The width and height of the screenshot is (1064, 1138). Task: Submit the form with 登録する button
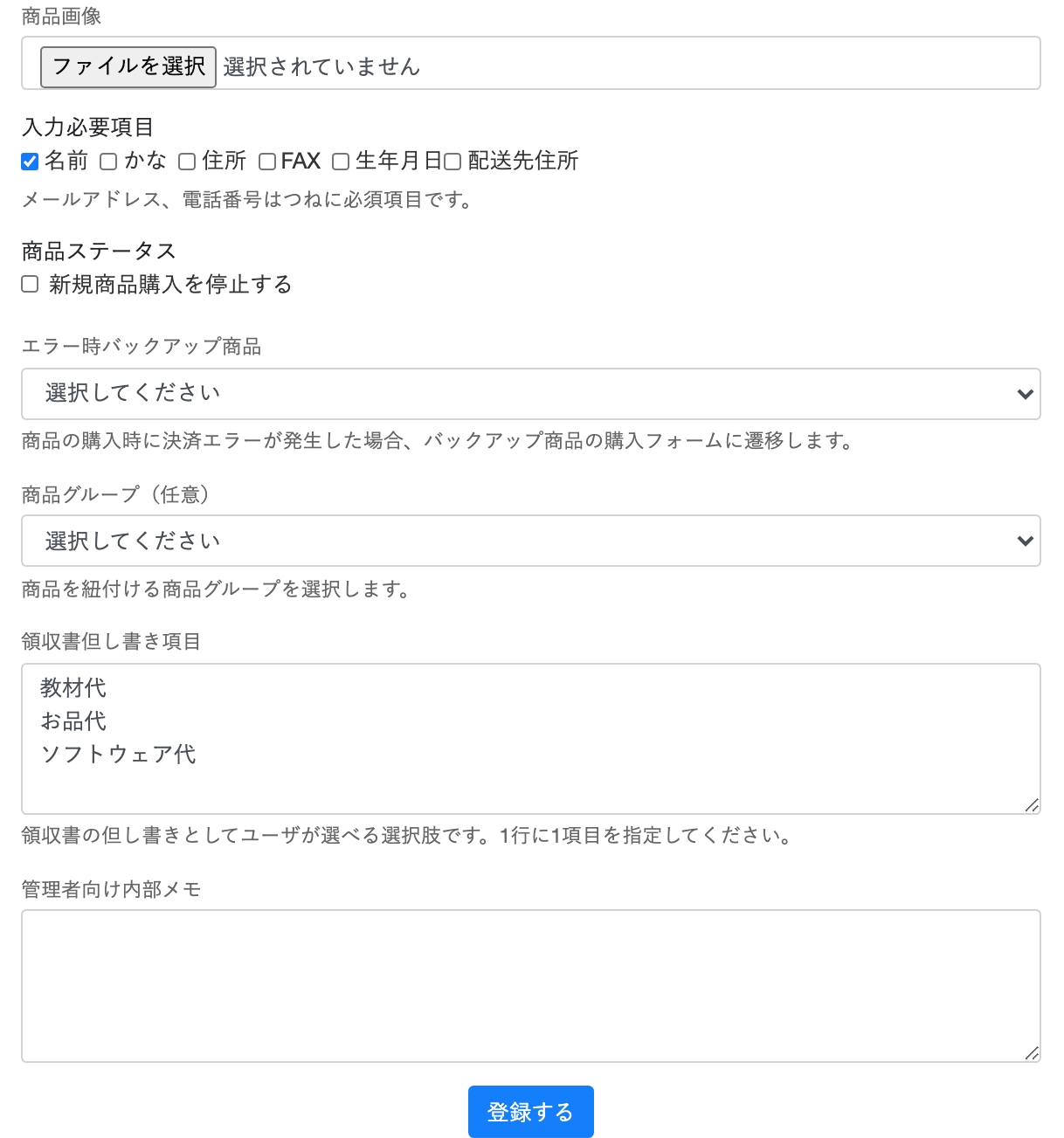click(x=530, y=1112)
